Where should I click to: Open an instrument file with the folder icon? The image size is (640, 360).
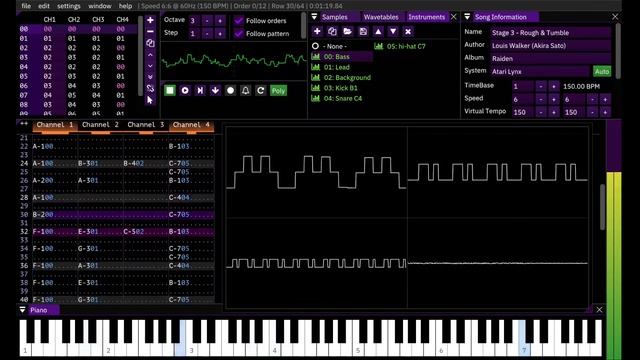pos(347,31)
